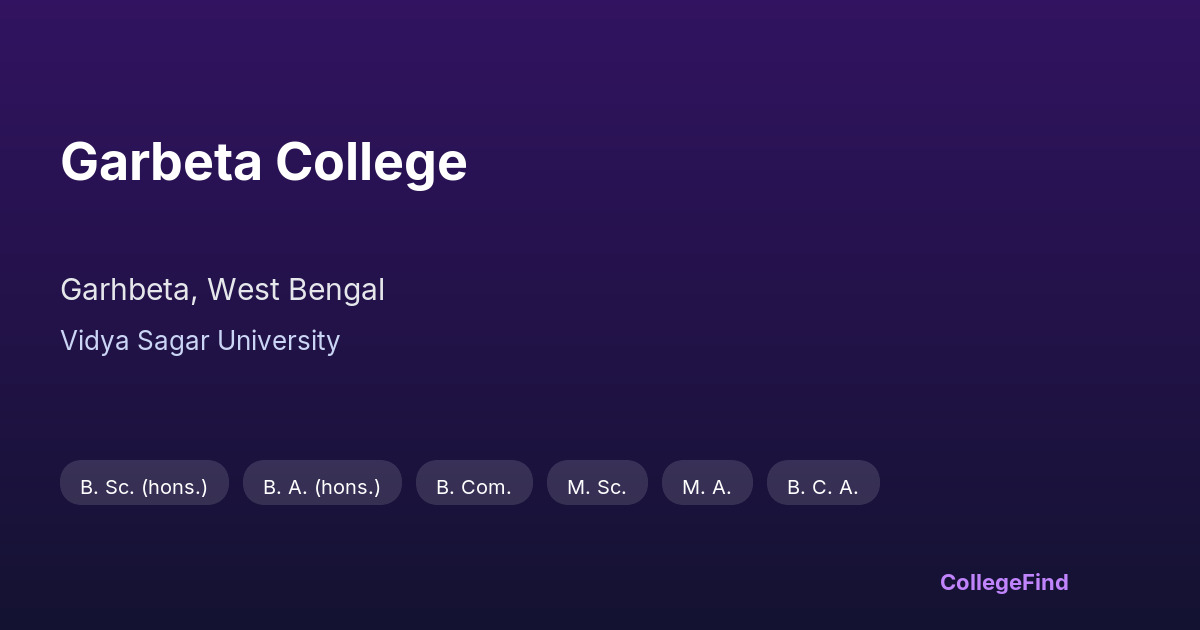Viewport: 1200px width, 630px height.
Task: Choose the B. A. (hons.) course chip
Action: click(322, 487)
